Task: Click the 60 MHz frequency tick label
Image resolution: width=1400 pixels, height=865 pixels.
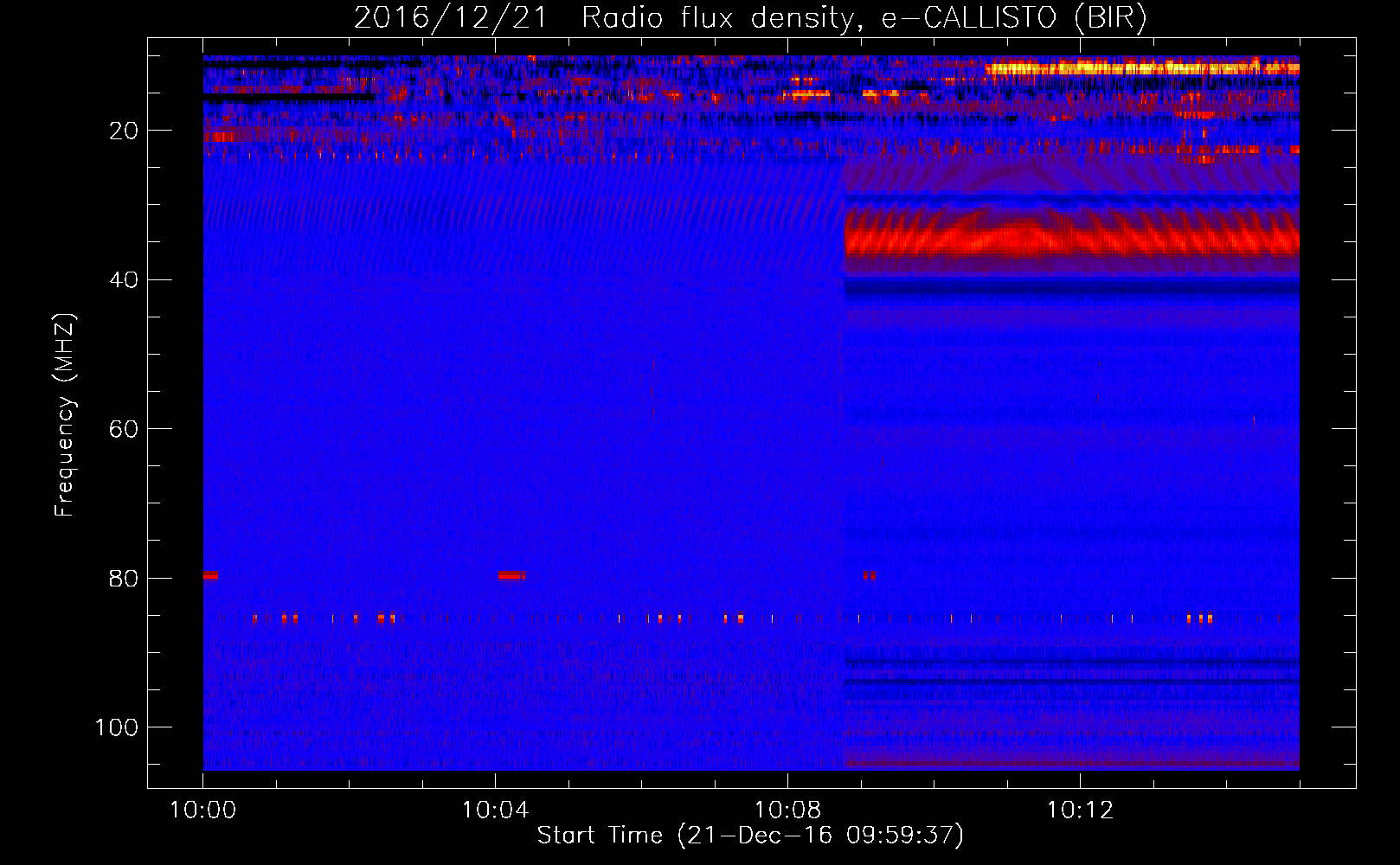Action: [124, 429]
